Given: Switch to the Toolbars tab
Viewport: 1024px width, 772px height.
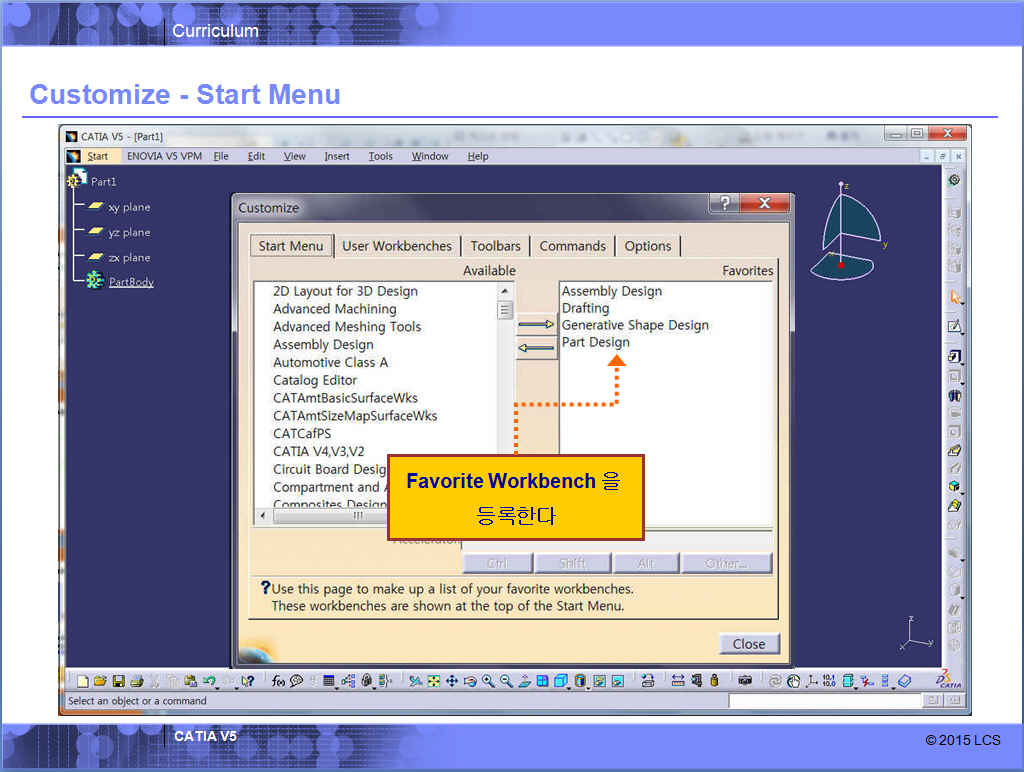Looking at the screenshot, I should (x=495, y=246).
